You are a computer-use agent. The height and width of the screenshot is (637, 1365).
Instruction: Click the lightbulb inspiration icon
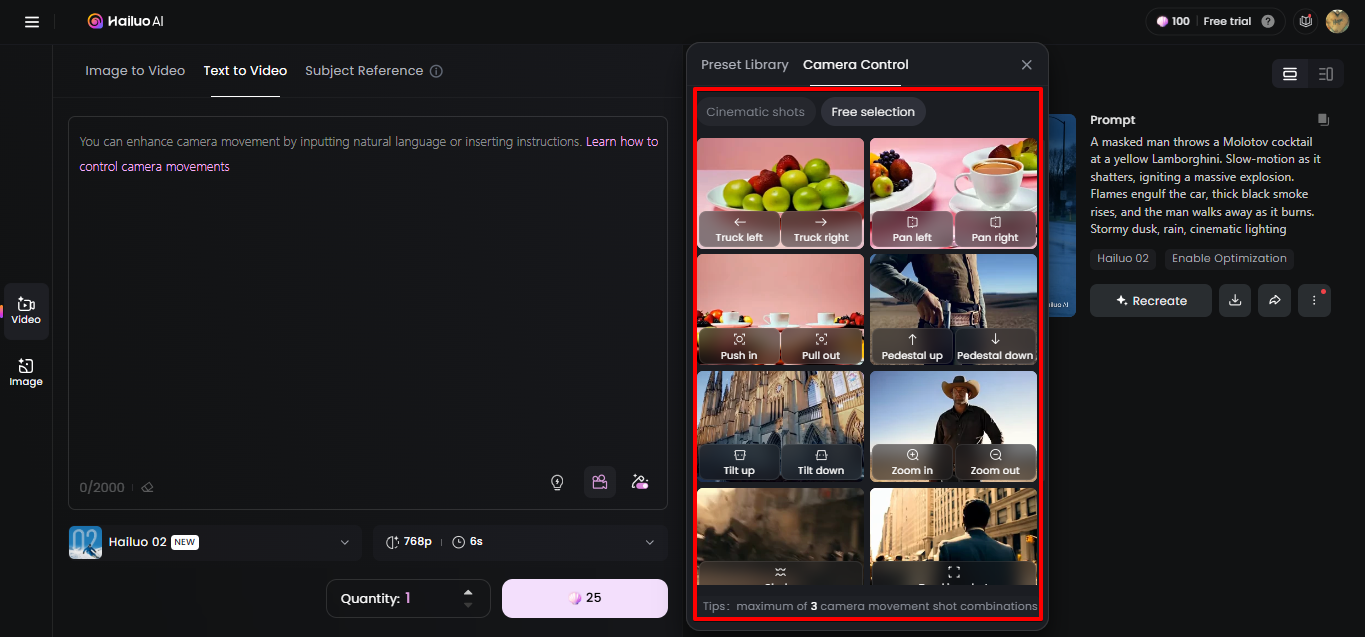coord(558,482)
